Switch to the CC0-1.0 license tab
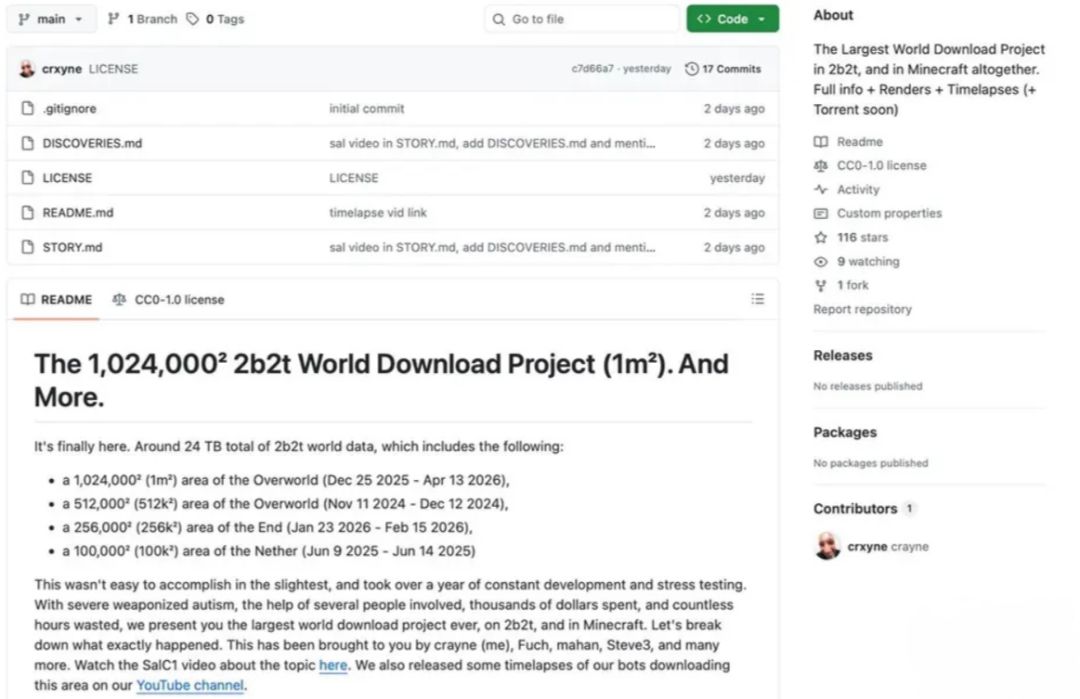 [169, 300]
